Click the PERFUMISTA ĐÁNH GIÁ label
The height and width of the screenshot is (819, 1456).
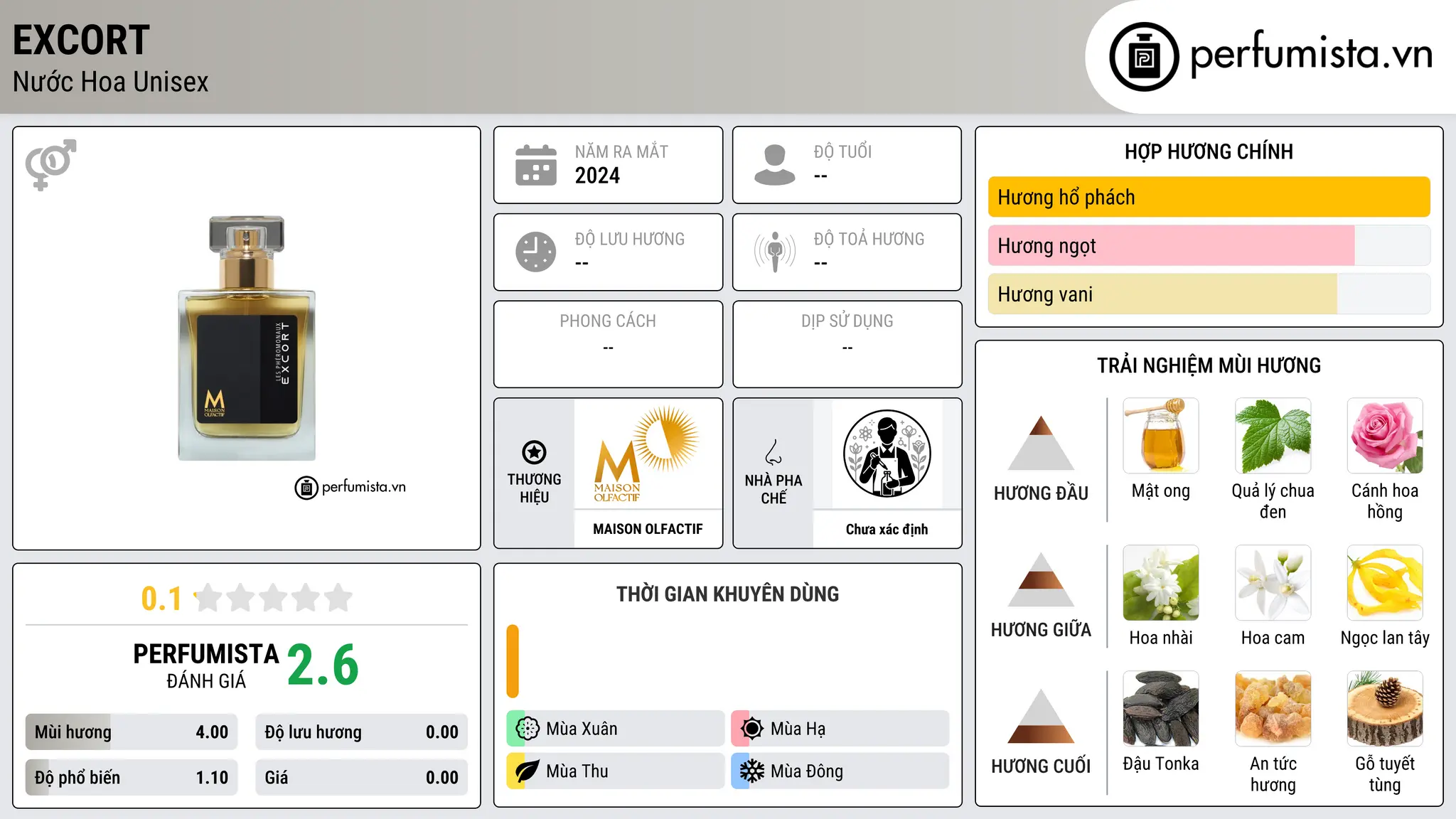click(206, 665)
